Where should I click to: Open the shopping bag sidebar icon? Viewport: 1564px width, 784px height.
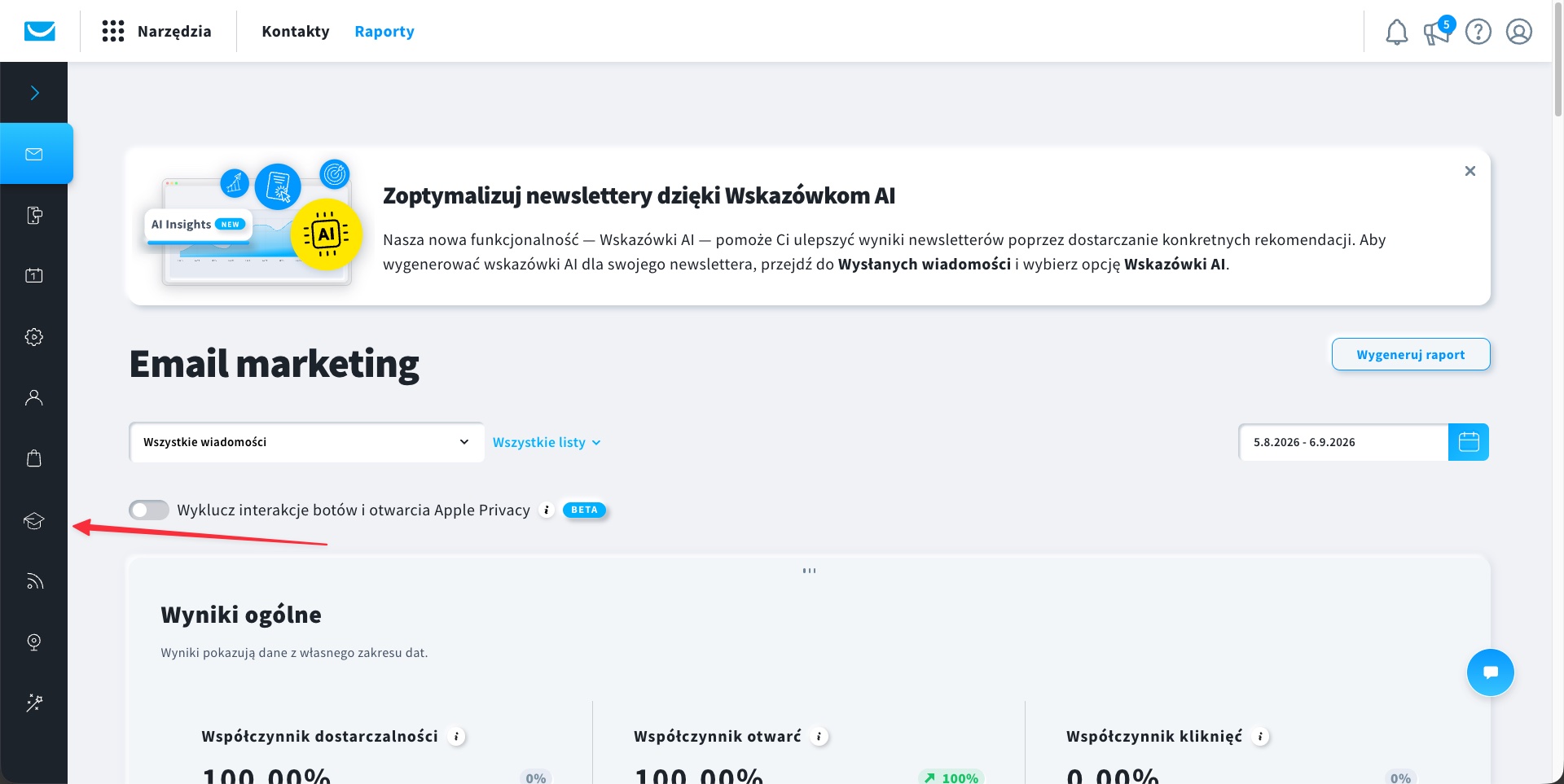coord(34,458)
